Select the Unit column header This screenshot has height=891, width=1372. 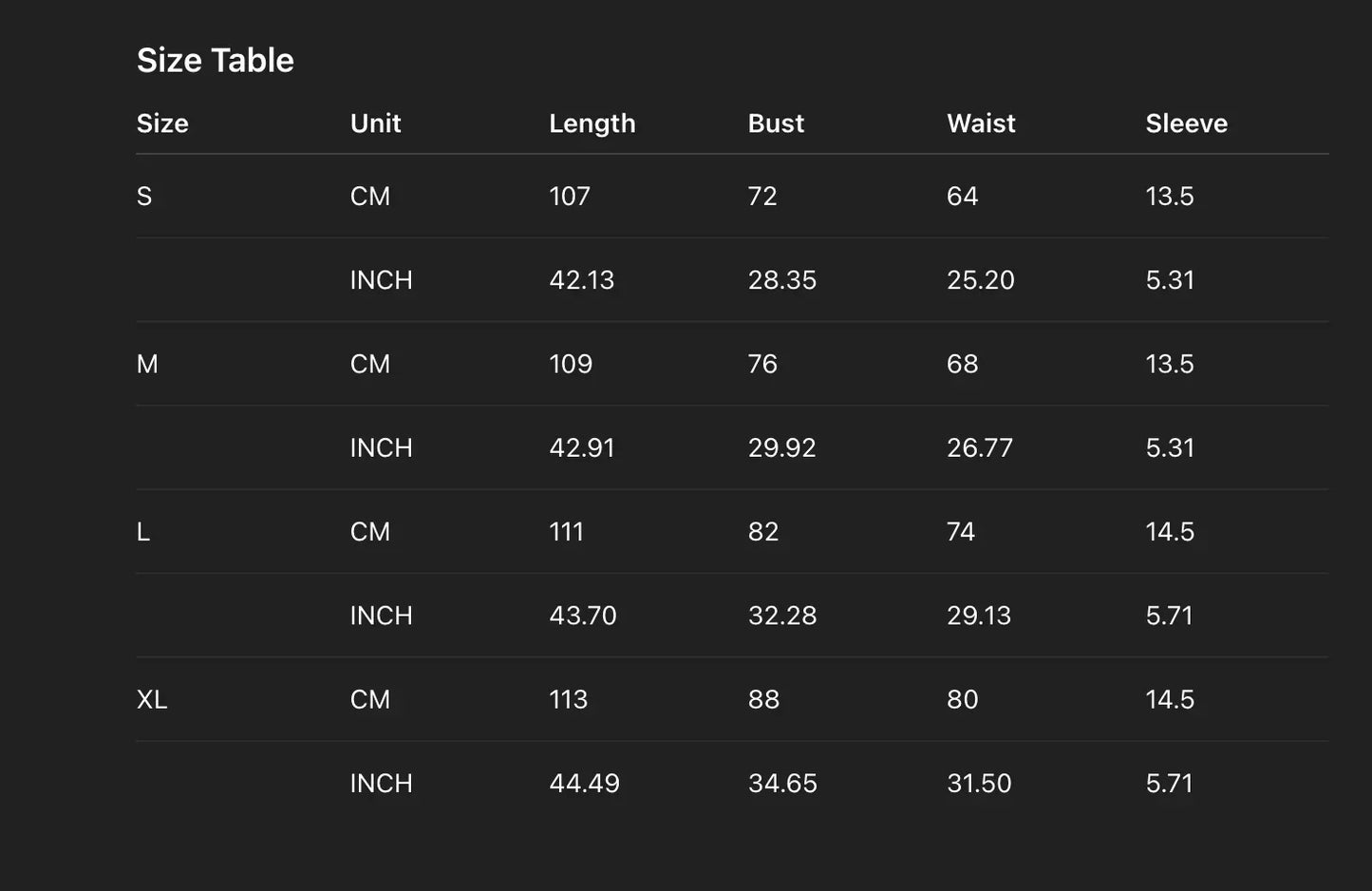(x=375, y=123)
